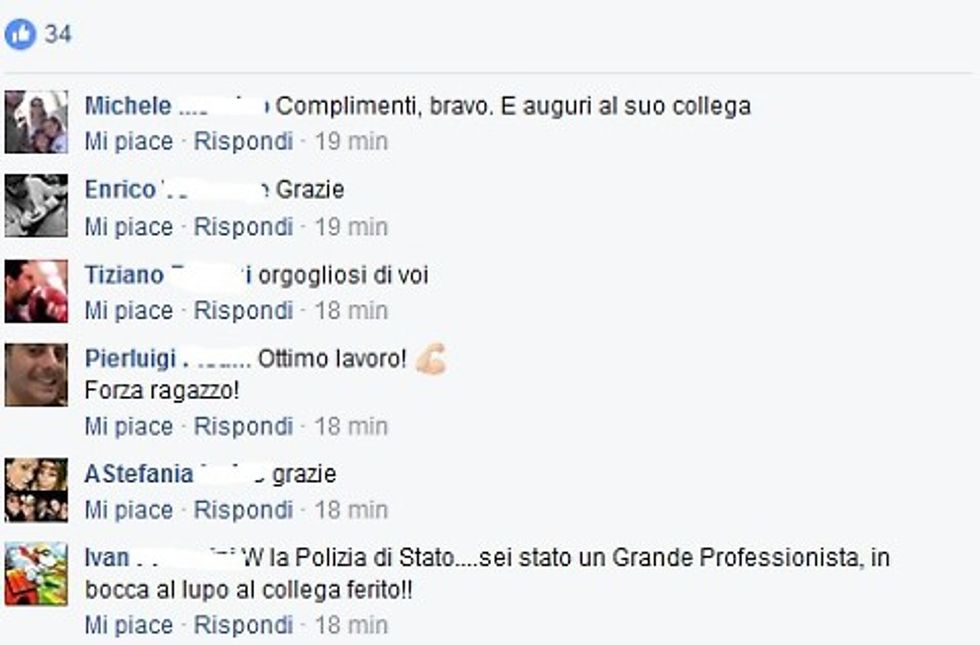Open the Pierluigi profile name link
Screen dimensions: 980x645
coord(130,359)
